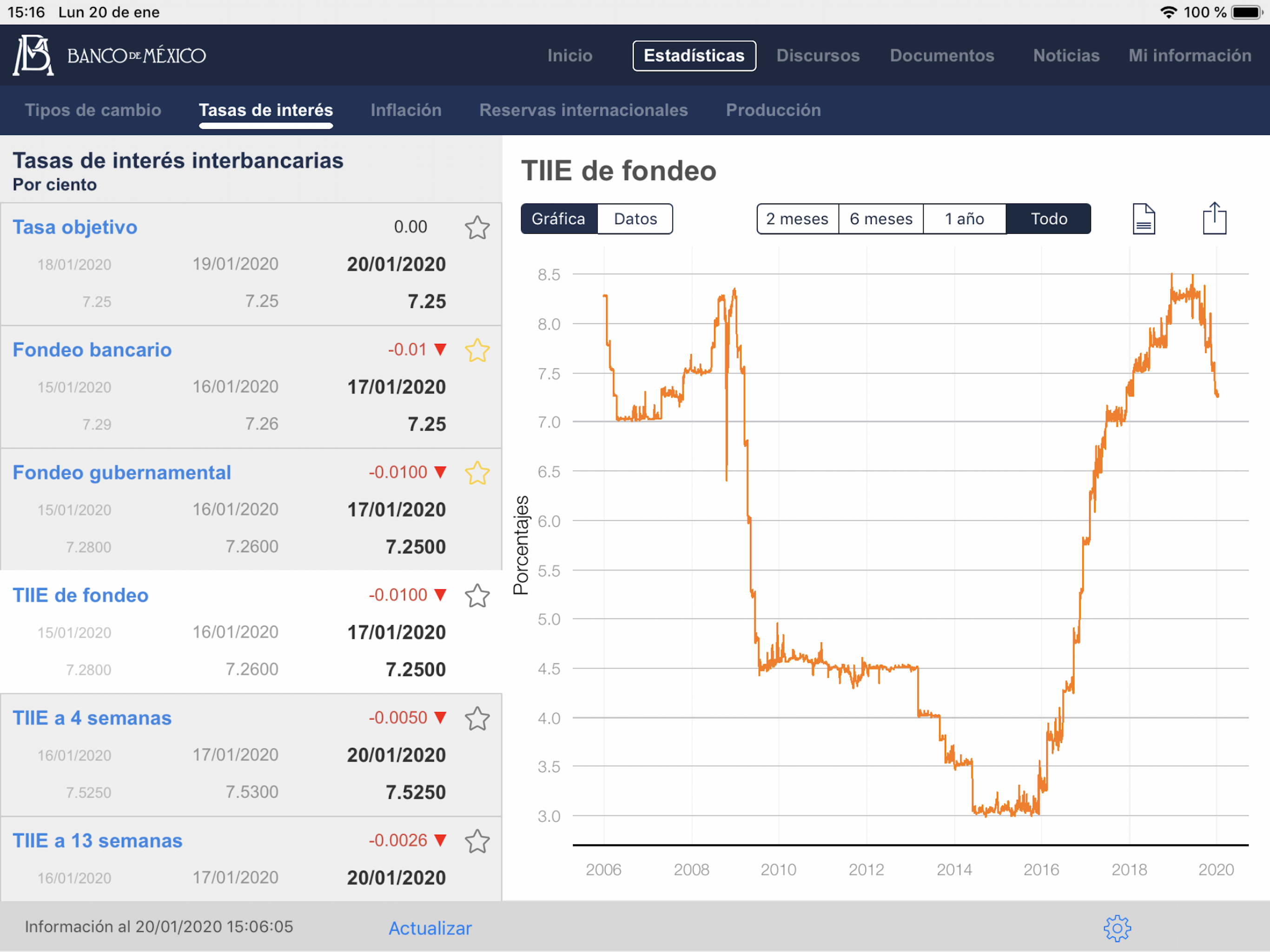
Task: Open Reservas internacionales tab
Action: (583, 110)
